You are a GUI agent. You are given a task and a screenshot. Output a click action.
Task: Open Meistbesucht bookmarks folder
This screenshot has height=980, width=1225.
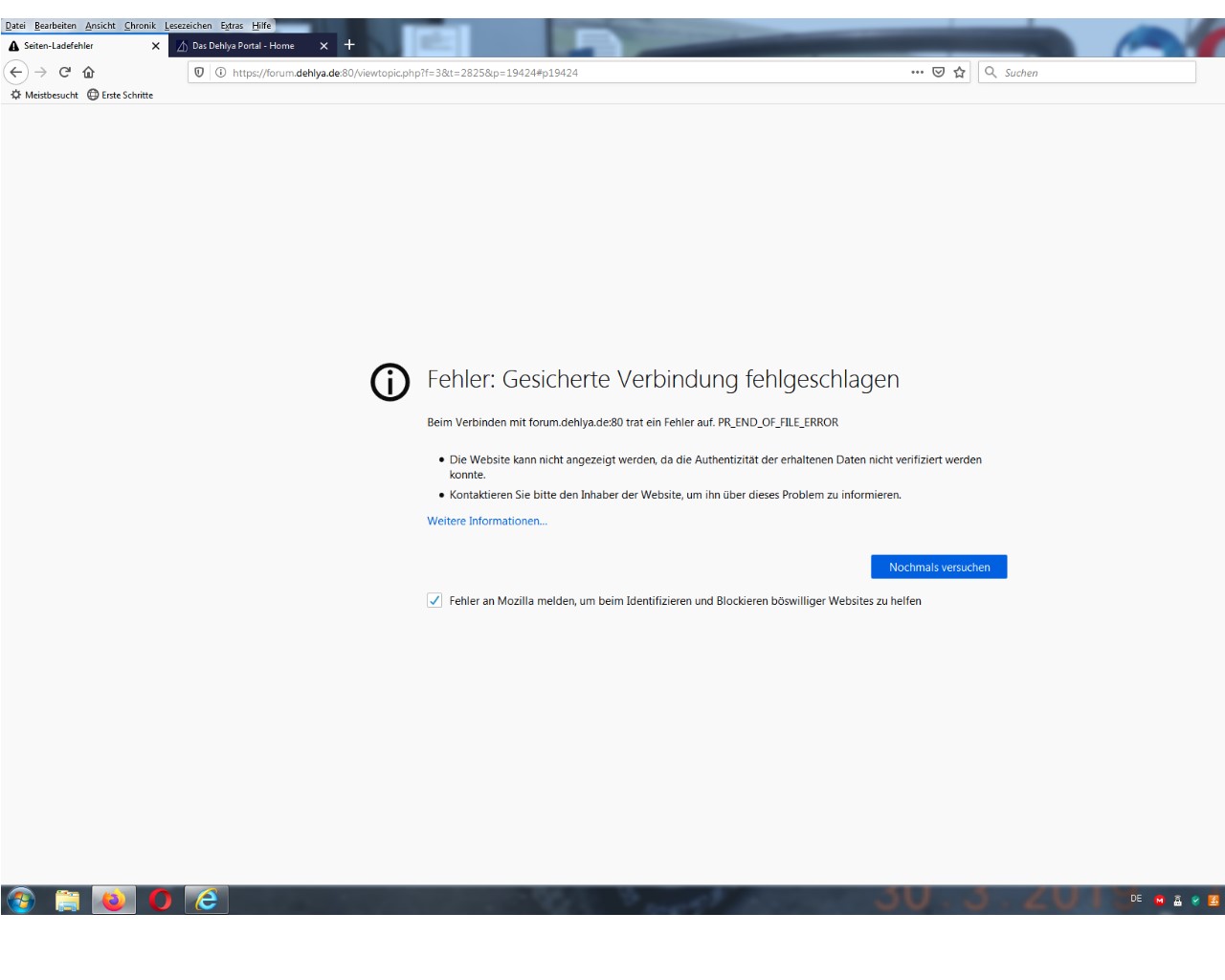click(45, 95)
